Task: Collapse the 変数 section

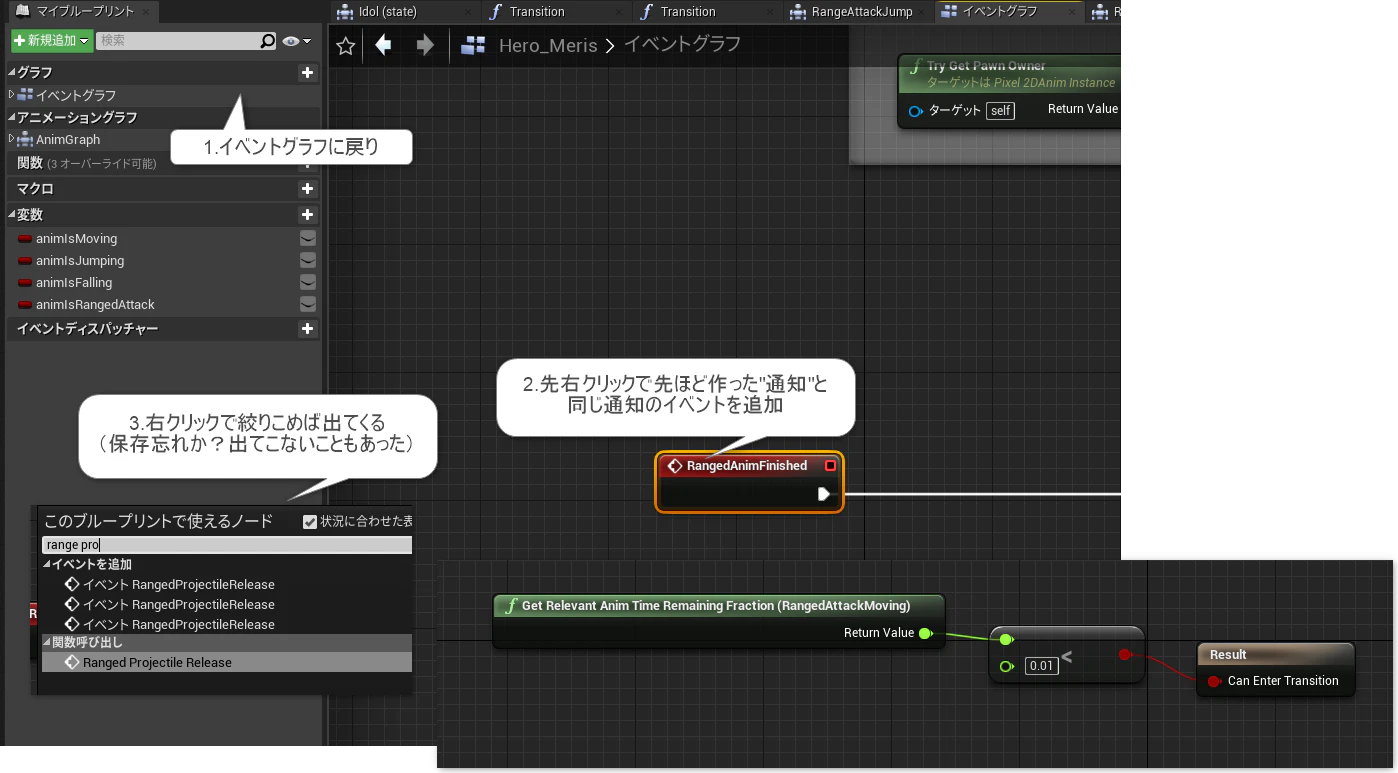Action: 12,215
